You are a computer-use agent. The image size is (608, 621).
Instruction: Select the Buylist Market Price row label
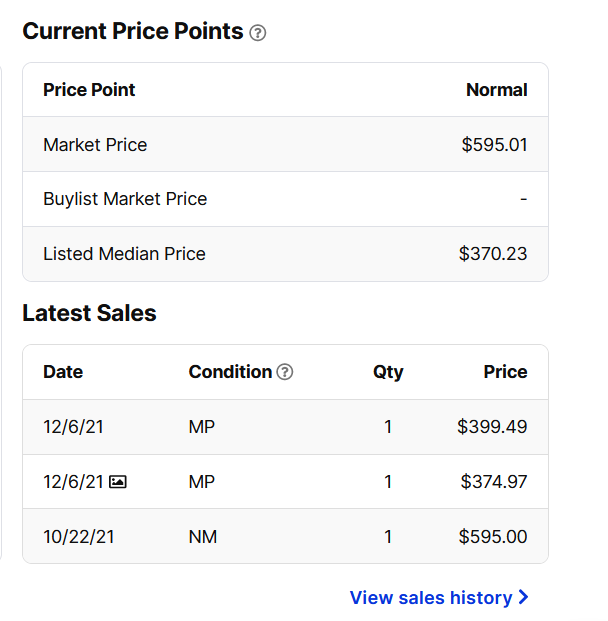[x=125, y=199]
